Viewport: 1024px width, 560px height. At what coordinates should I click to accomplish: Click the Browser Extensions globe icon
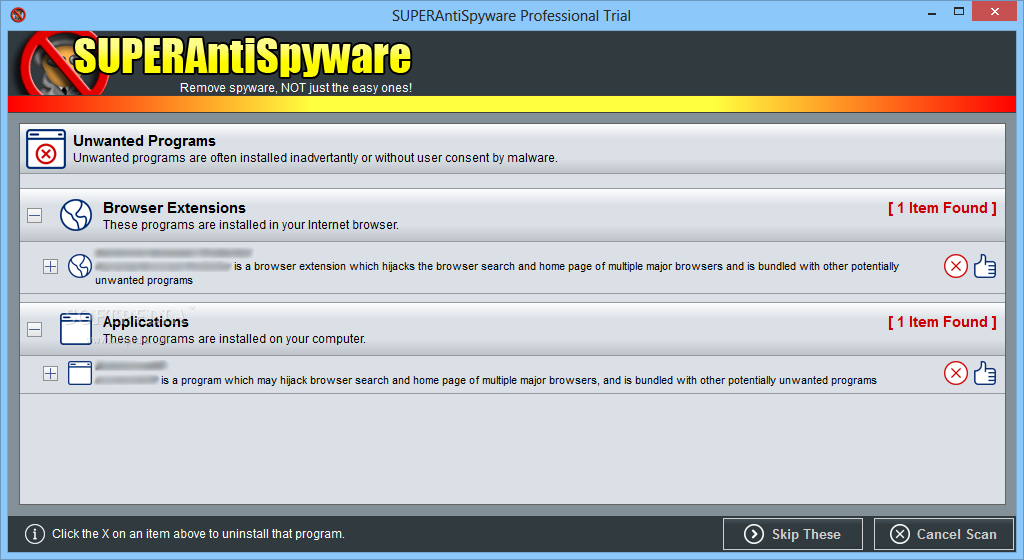[76, 215]
